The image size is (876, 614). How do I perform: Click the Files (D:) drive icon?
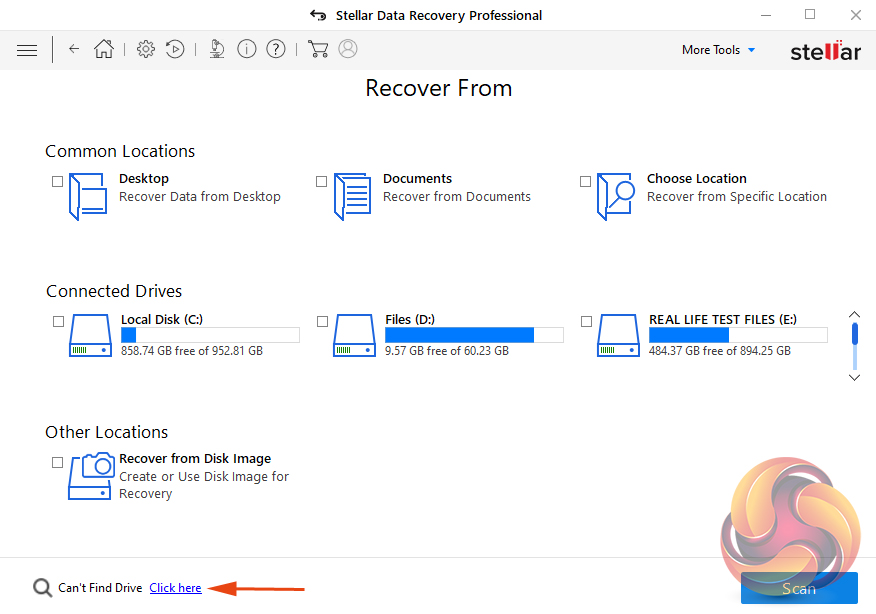[x=354, y=335]
